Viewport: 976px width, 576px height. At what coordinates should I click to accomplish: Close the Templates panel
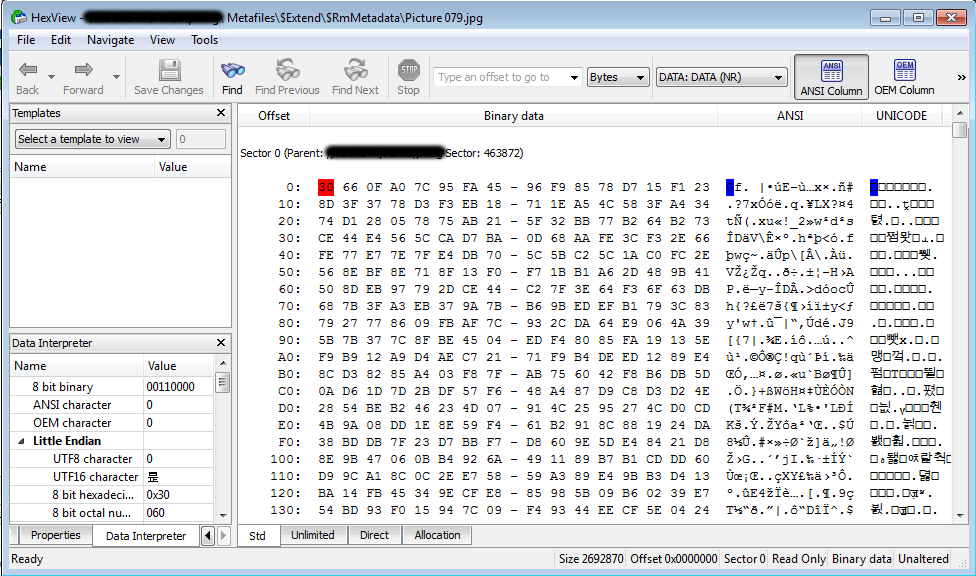221,113
